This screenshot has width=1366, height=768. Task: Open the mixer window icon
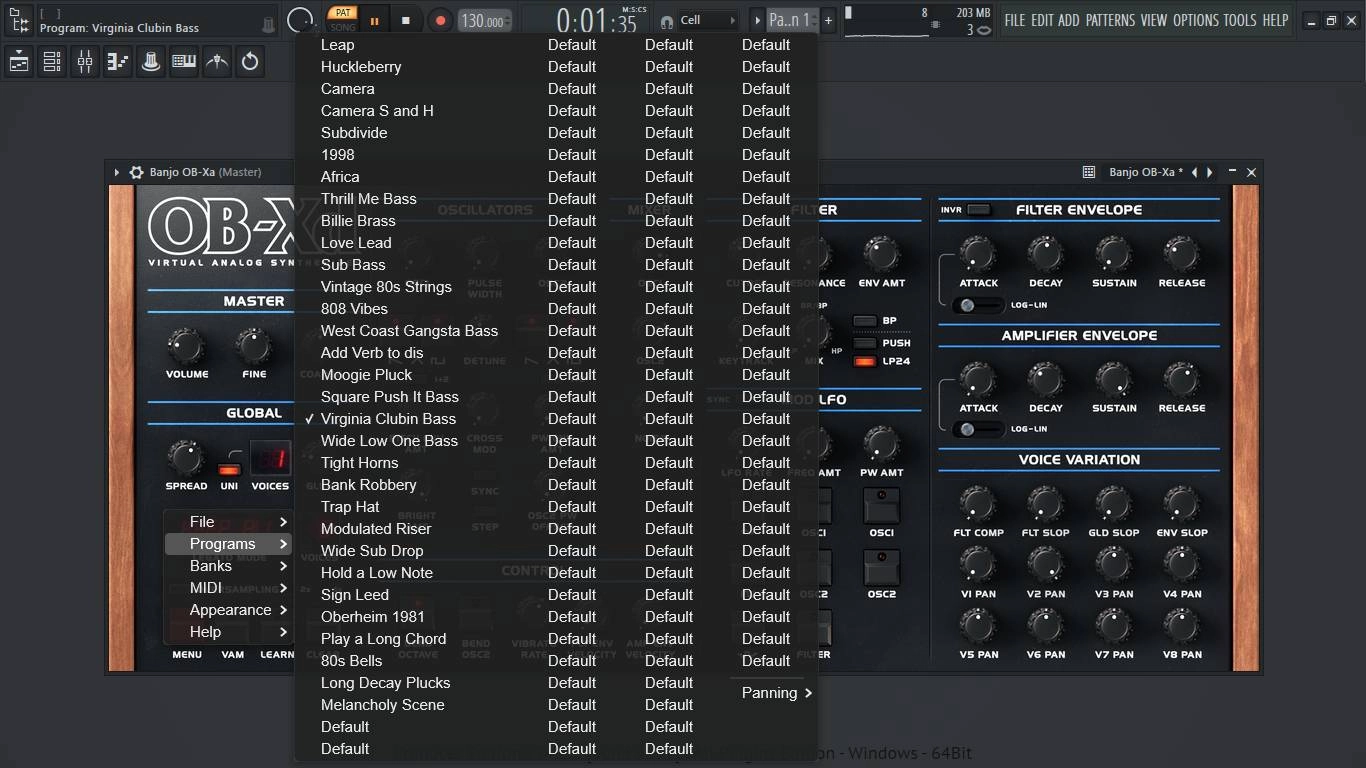(85, 62)
